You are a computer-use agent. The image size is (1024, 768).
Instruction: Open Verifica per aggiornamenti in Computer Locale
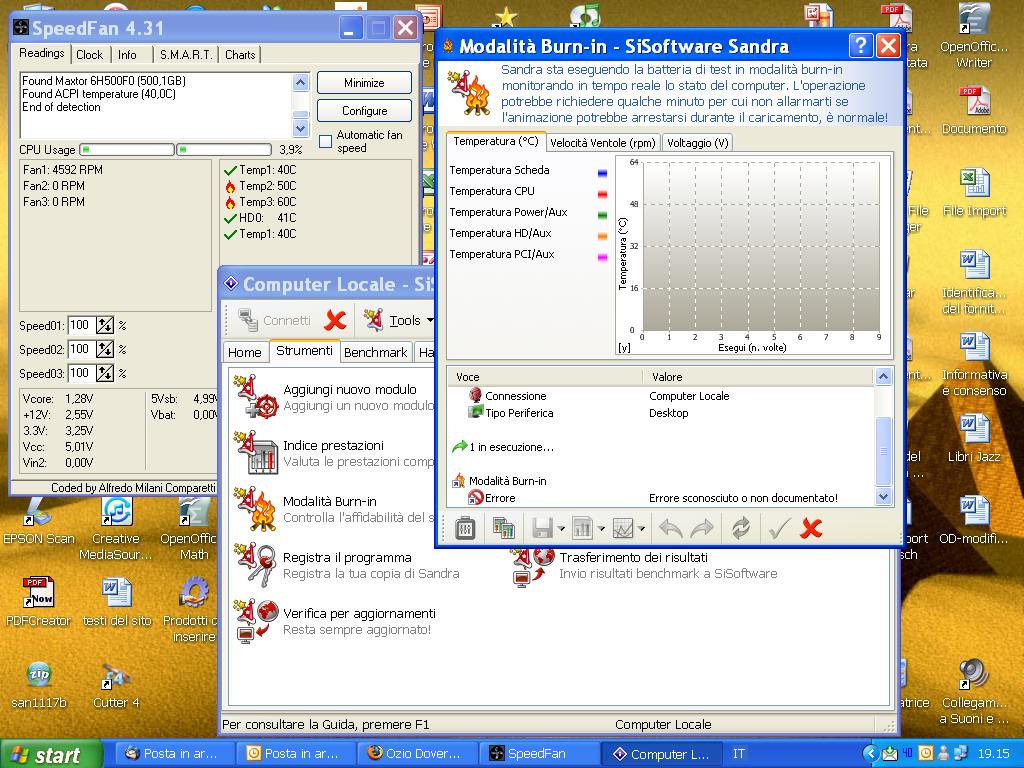[x=336, y=622]
